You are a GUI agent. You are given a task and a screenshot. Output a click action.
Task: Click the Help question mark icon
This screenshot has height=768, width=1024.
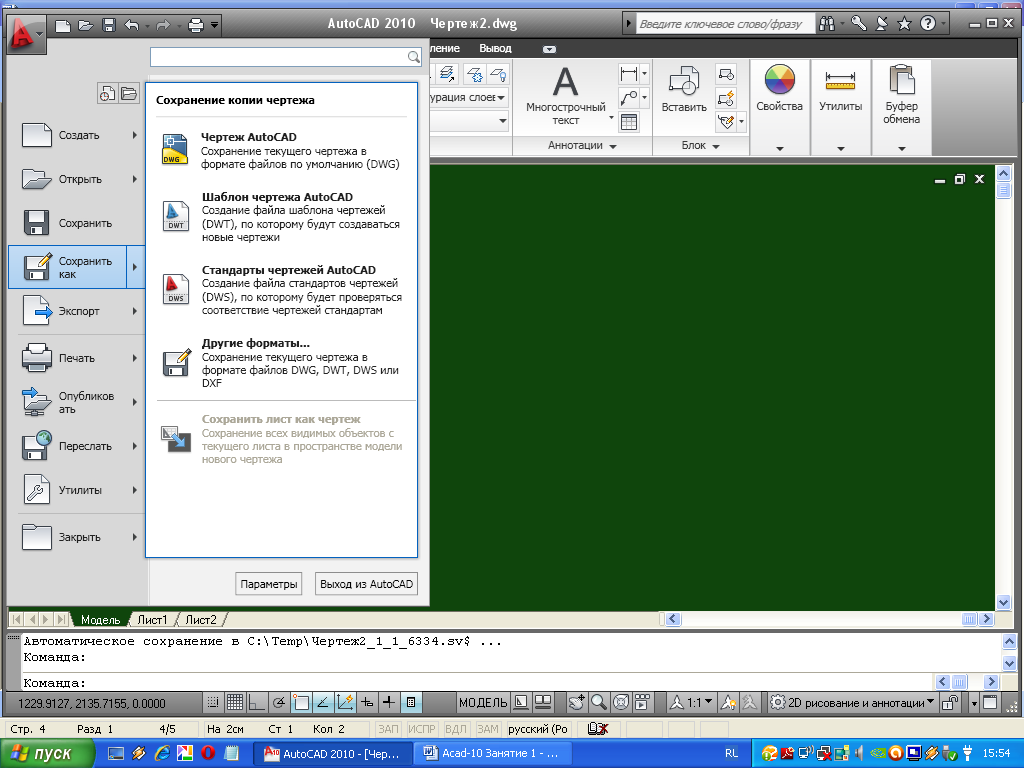[x=927, y=24]
